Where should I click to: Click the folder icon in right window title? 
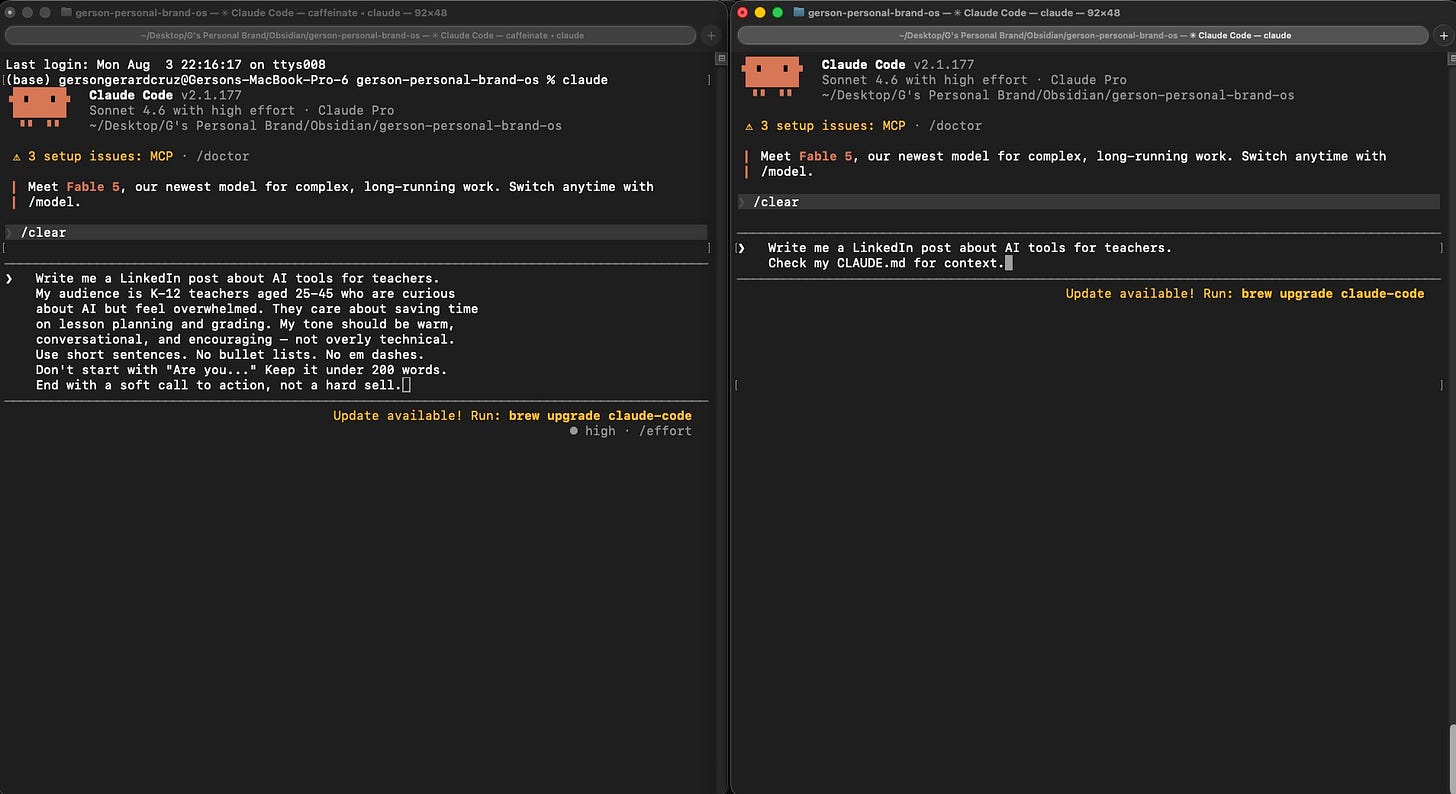point(799,12)
